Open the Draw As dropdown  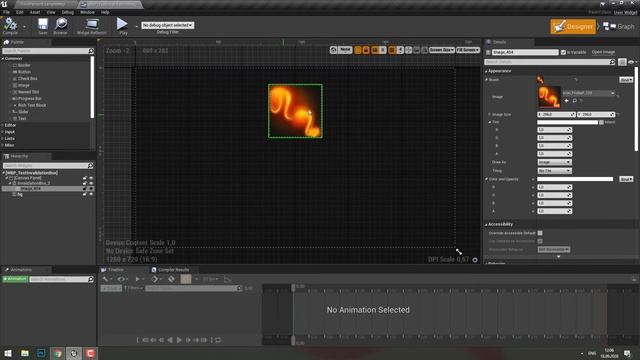pos(554,162)
